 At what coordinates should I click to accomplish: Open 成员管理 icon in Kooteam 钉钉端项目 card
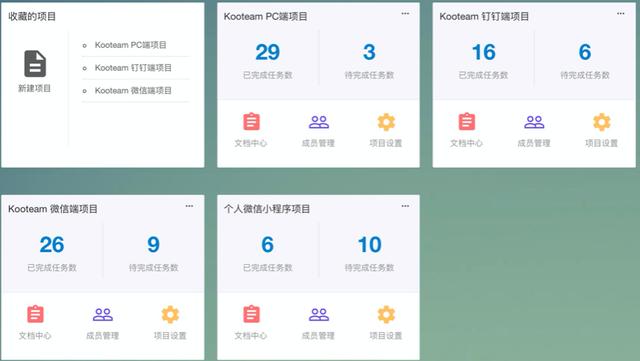[x=534, y=122]
